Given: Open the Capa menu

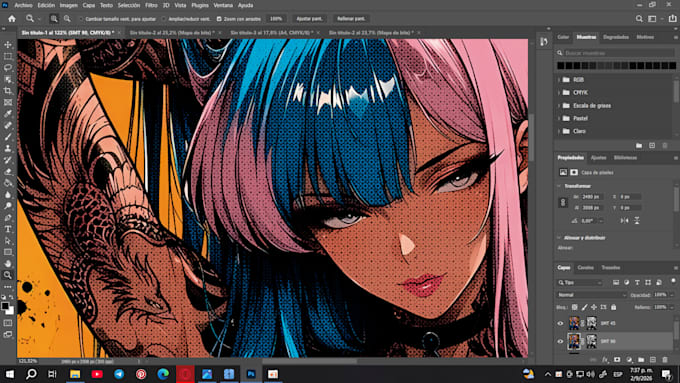Looking at the screenshot, I should pos(88,5).
